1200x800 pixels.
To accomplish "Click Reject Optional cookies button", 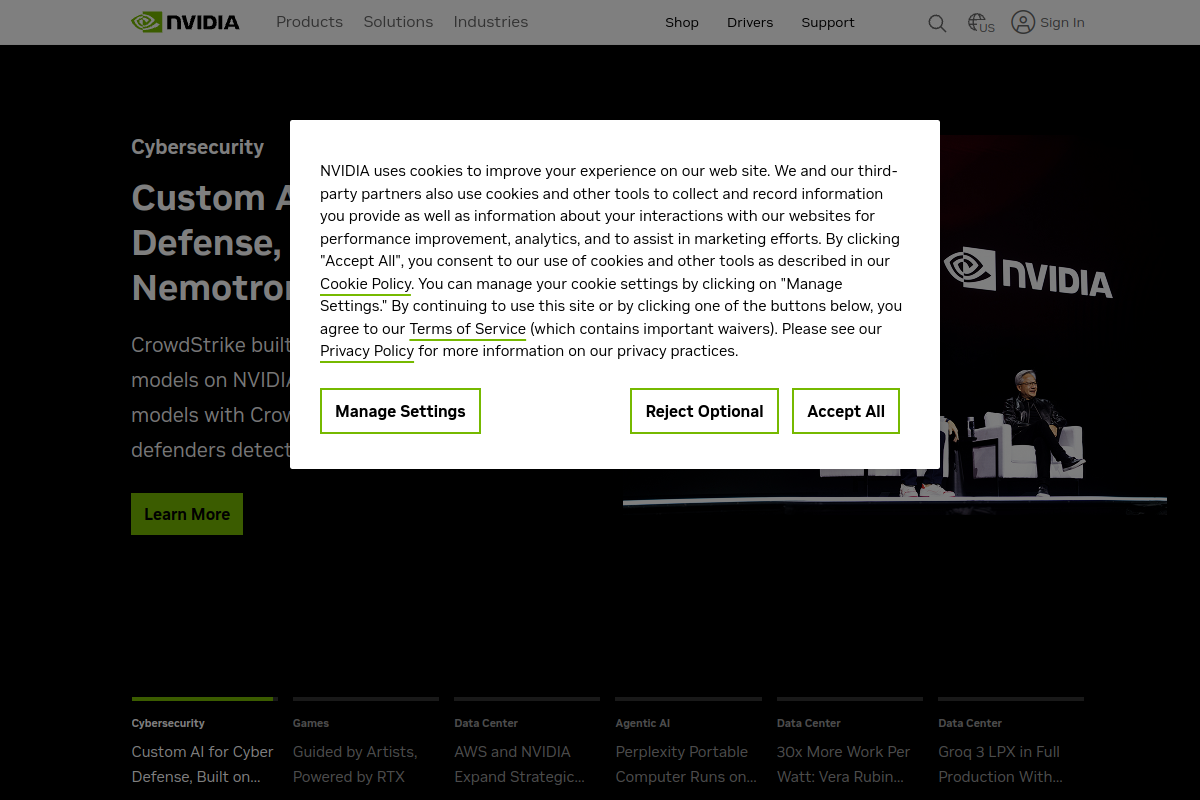I will coord(704,411).
